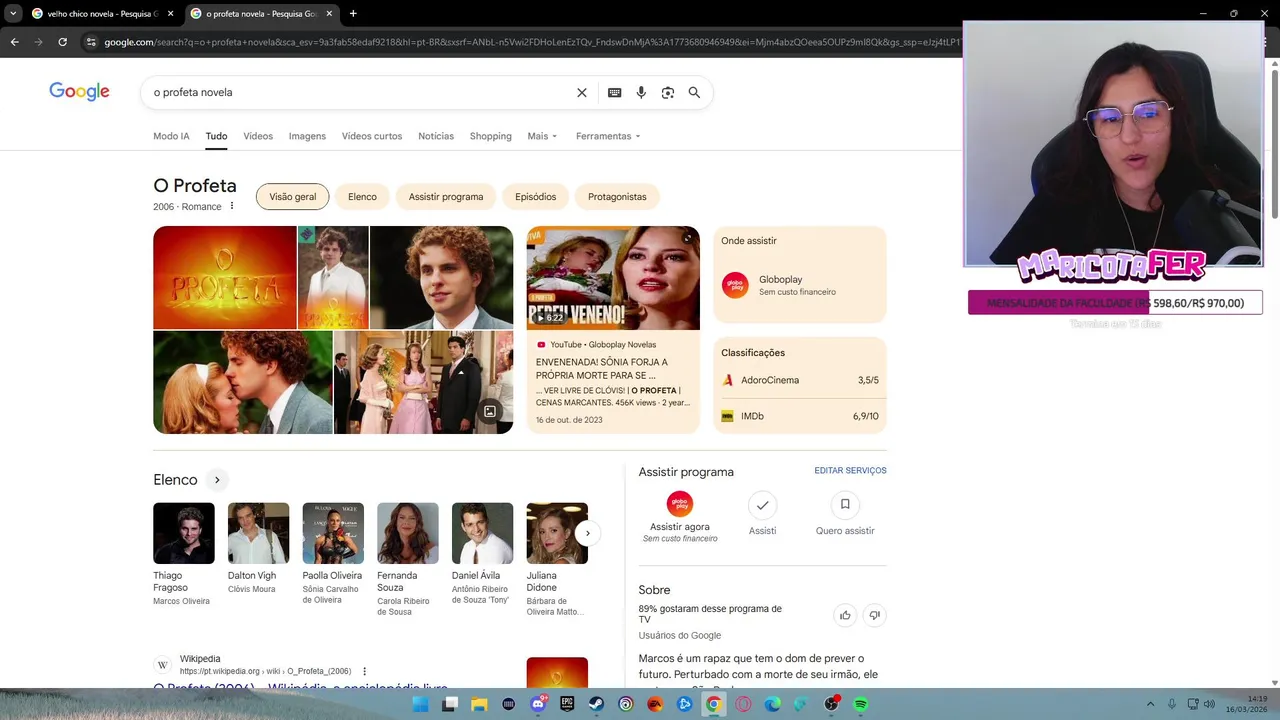1280x720 pixels.
Task: Expand the 'Mais' search filter dropdown
Action: 542,136
